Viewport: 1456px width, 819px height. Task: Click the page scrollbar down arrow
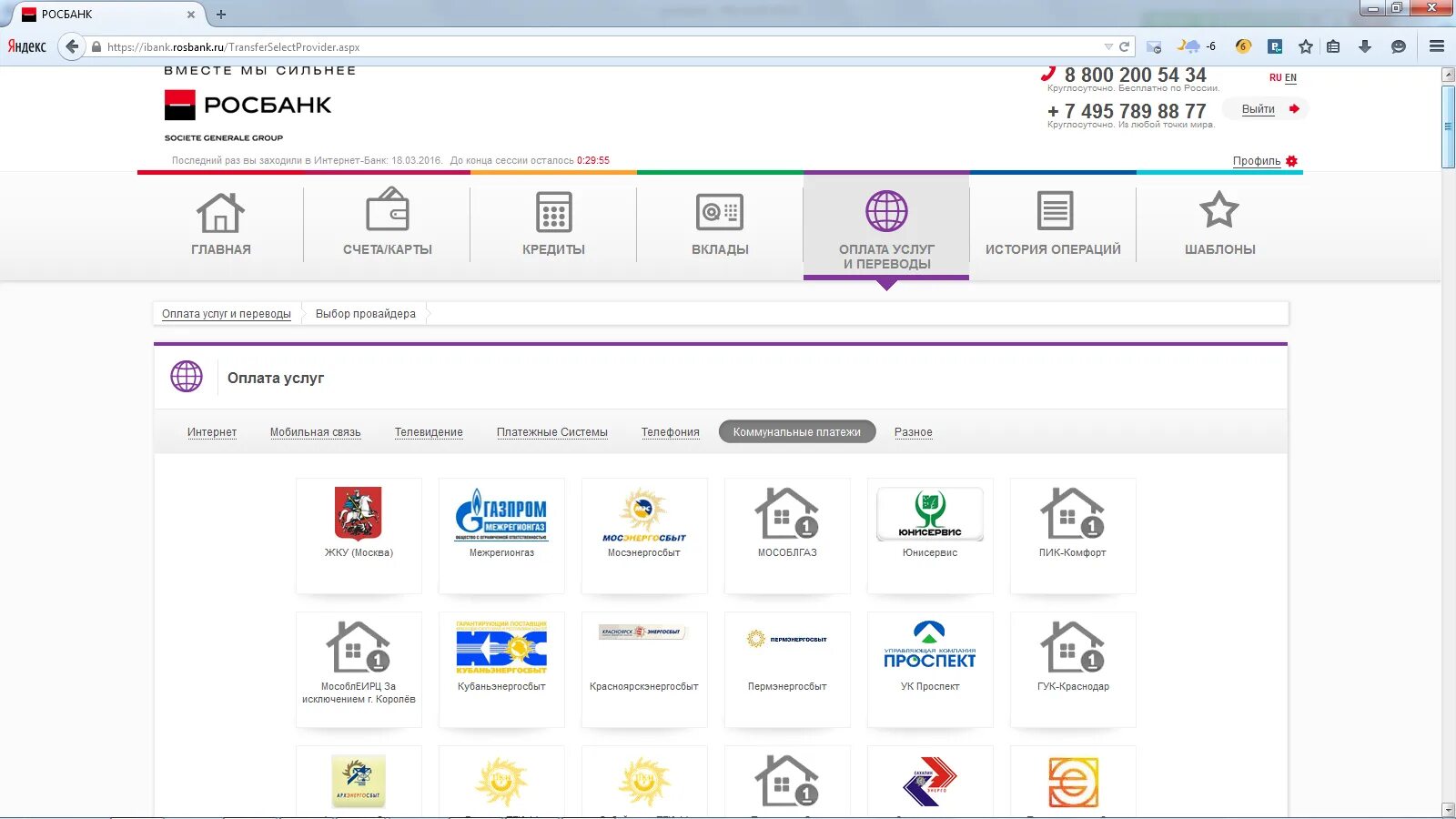(1448, 809)
